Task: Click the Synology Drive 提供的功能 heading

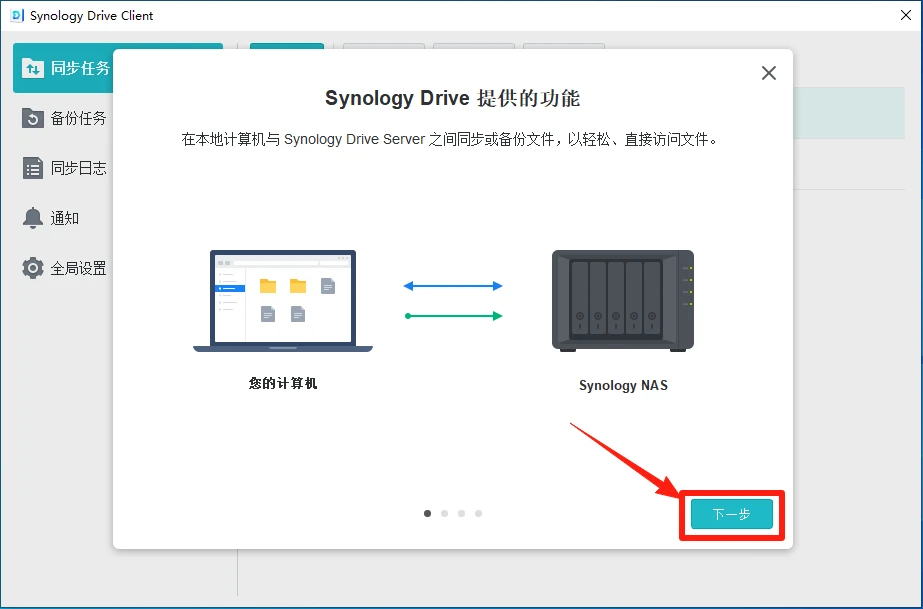Action: (453, 98)
